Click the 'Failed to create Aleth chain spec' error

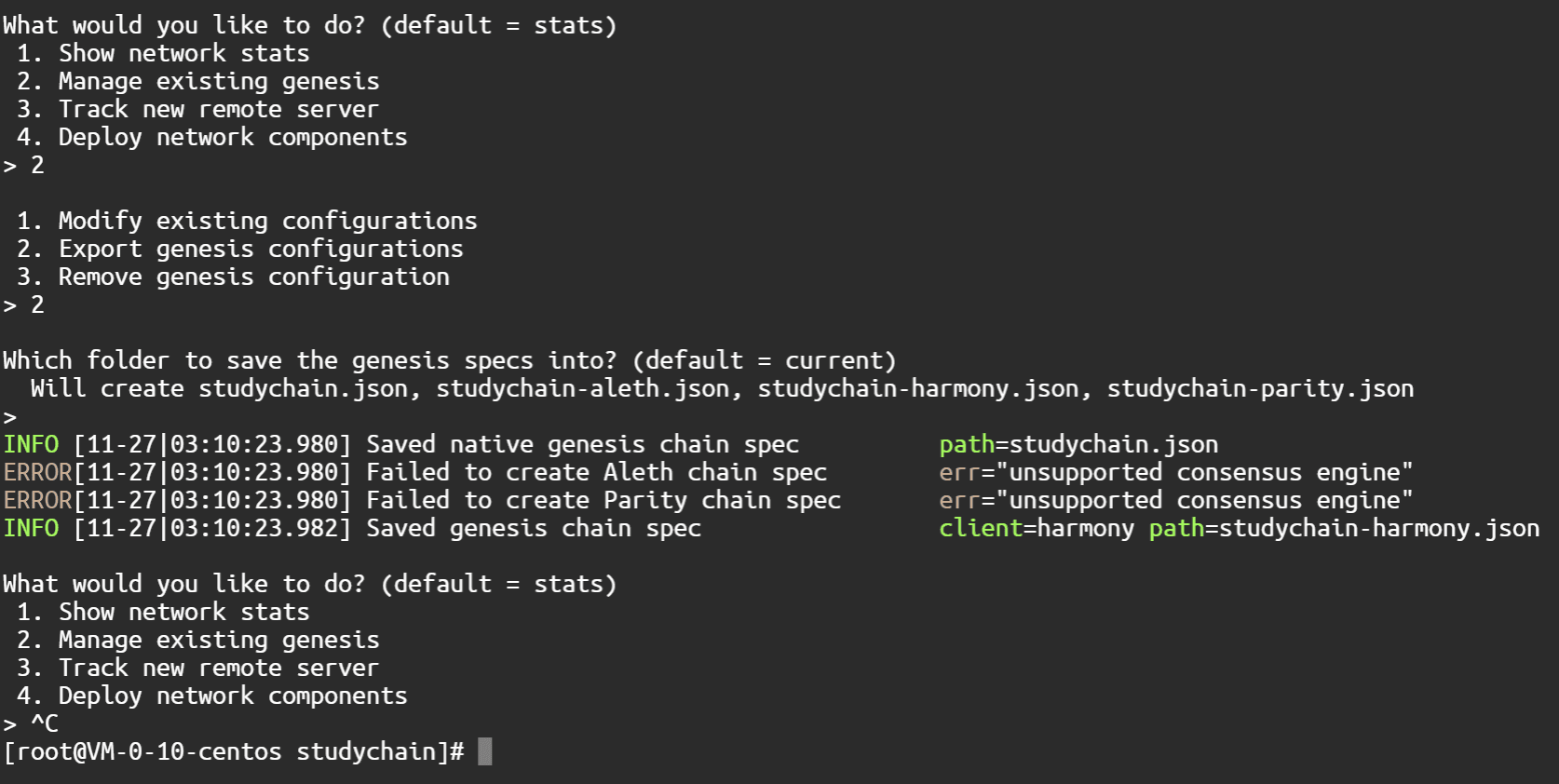[597, 472]
